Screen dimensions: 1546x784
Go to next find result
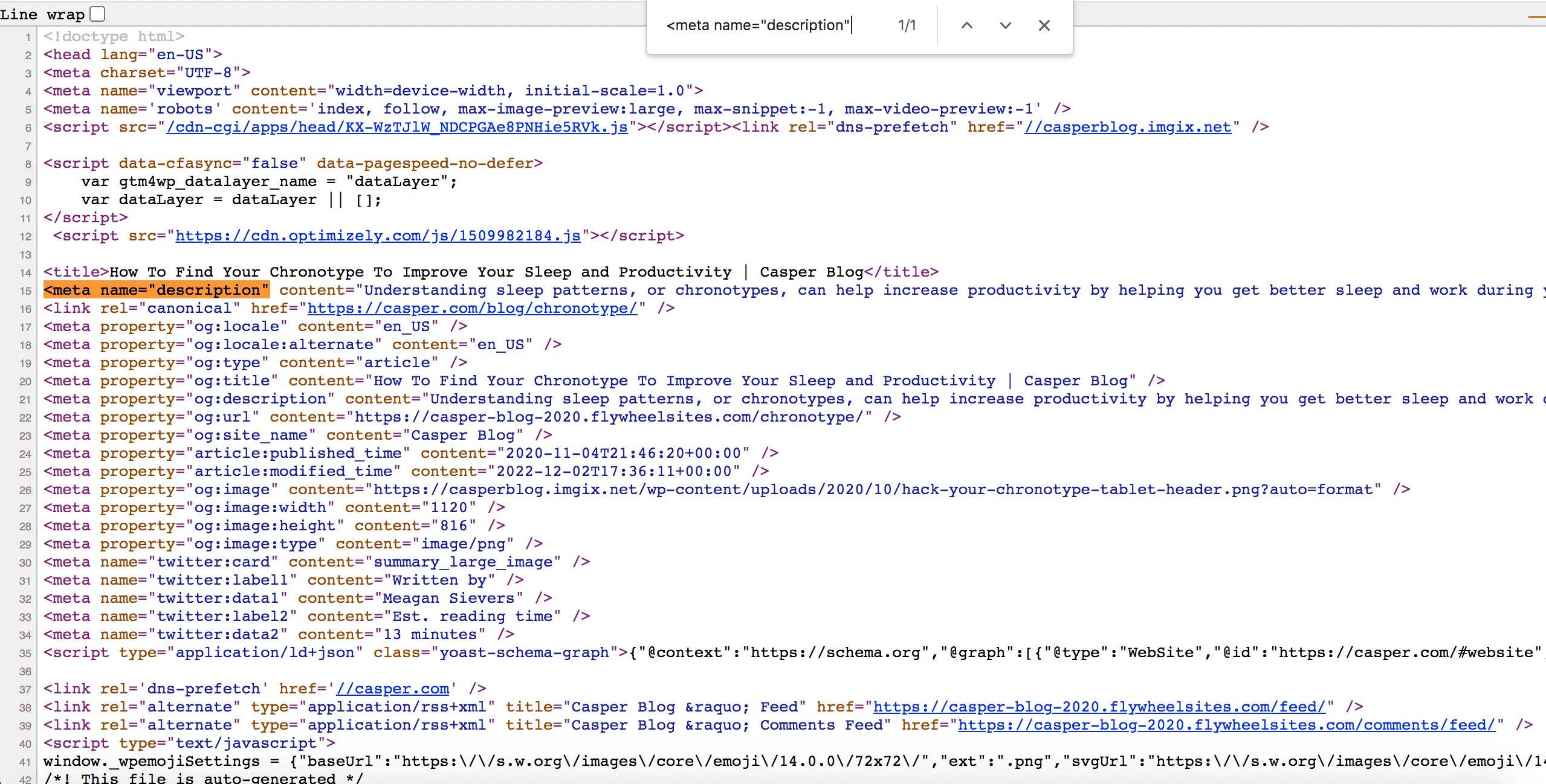pyautogui.click(x=1005, y=25)
